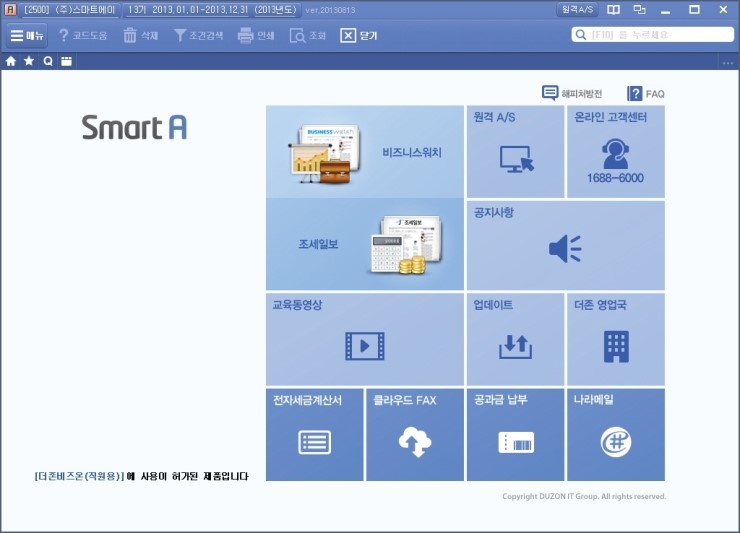740x533 pixels.
Task: Click the fiscal period 2013.01.01-2013.12.31 text
Action: coord(200,9)
